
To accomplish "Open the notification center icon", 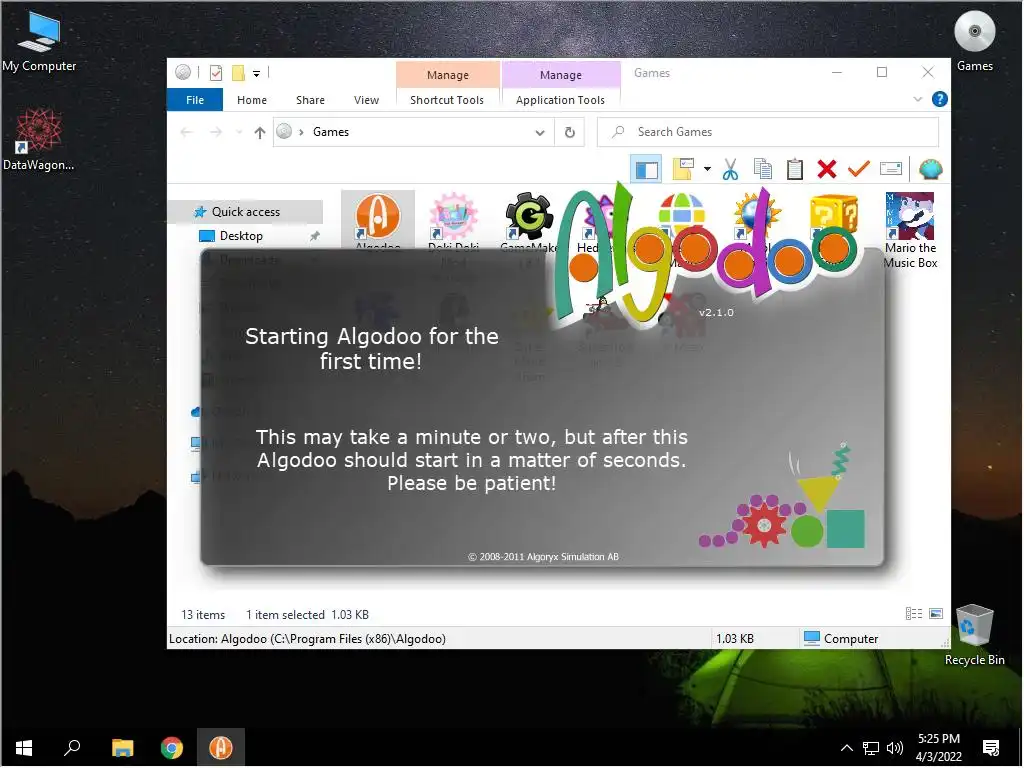I will [991, 748].
